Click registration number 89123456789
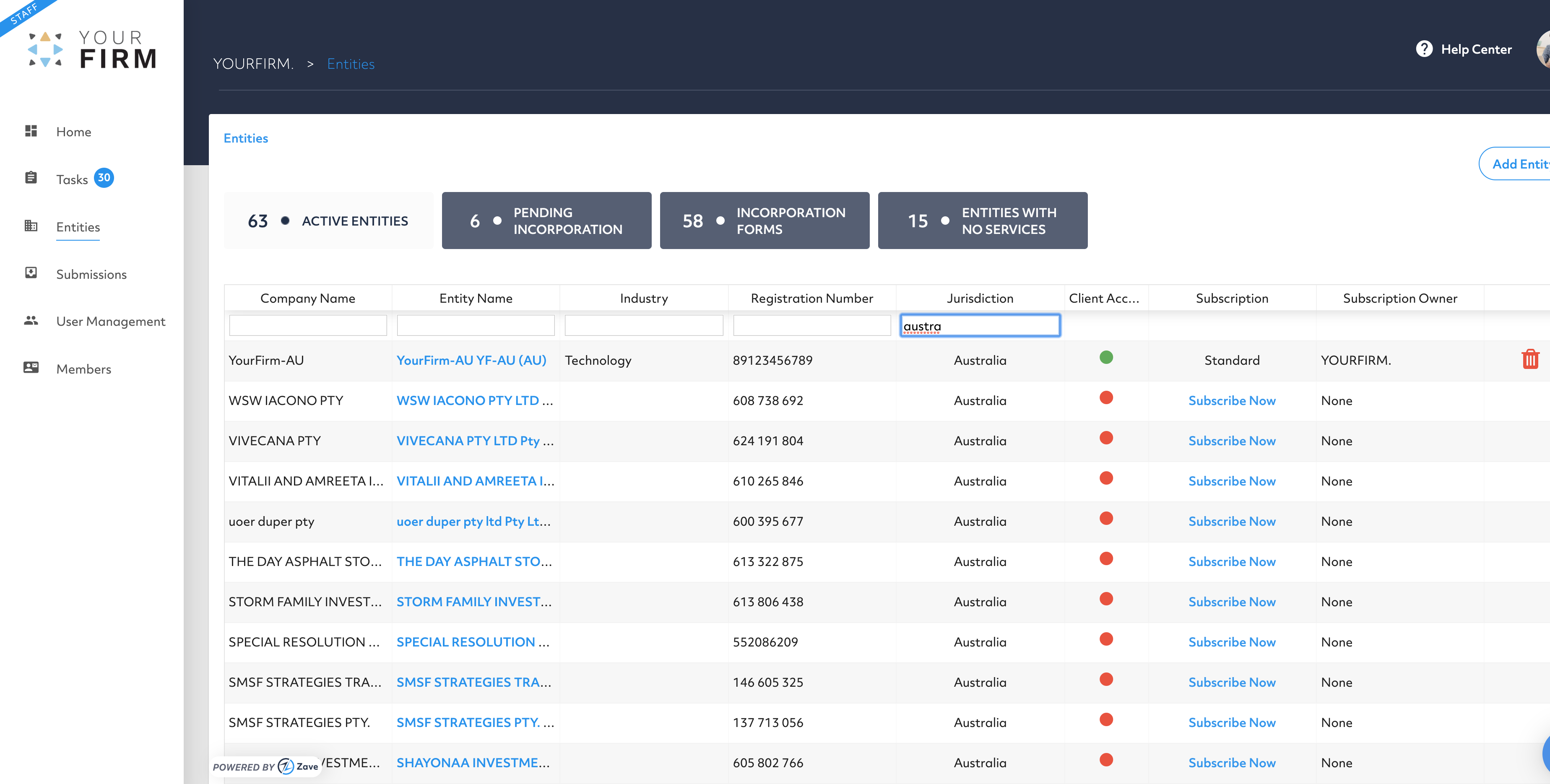Image resolution: width=1550 pixels, height=784 pixels. pyautogui.click(x=772, y=361)
